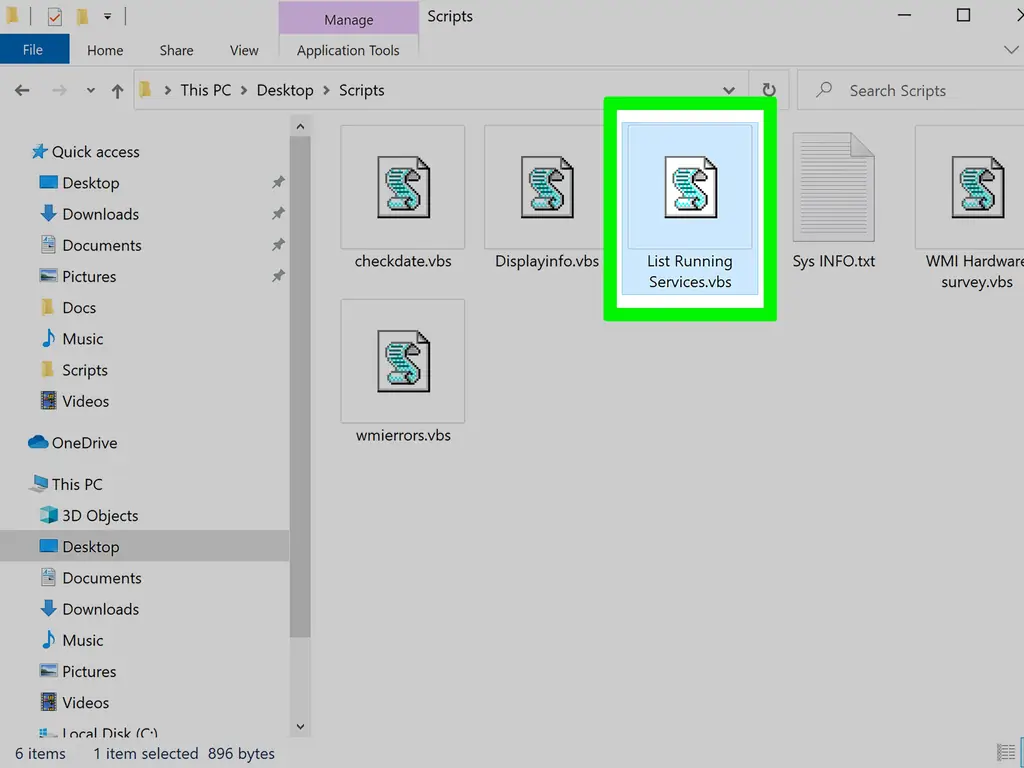Switch to the View ribbon tab
The image size is (1024, 768).
pos(244,50)
